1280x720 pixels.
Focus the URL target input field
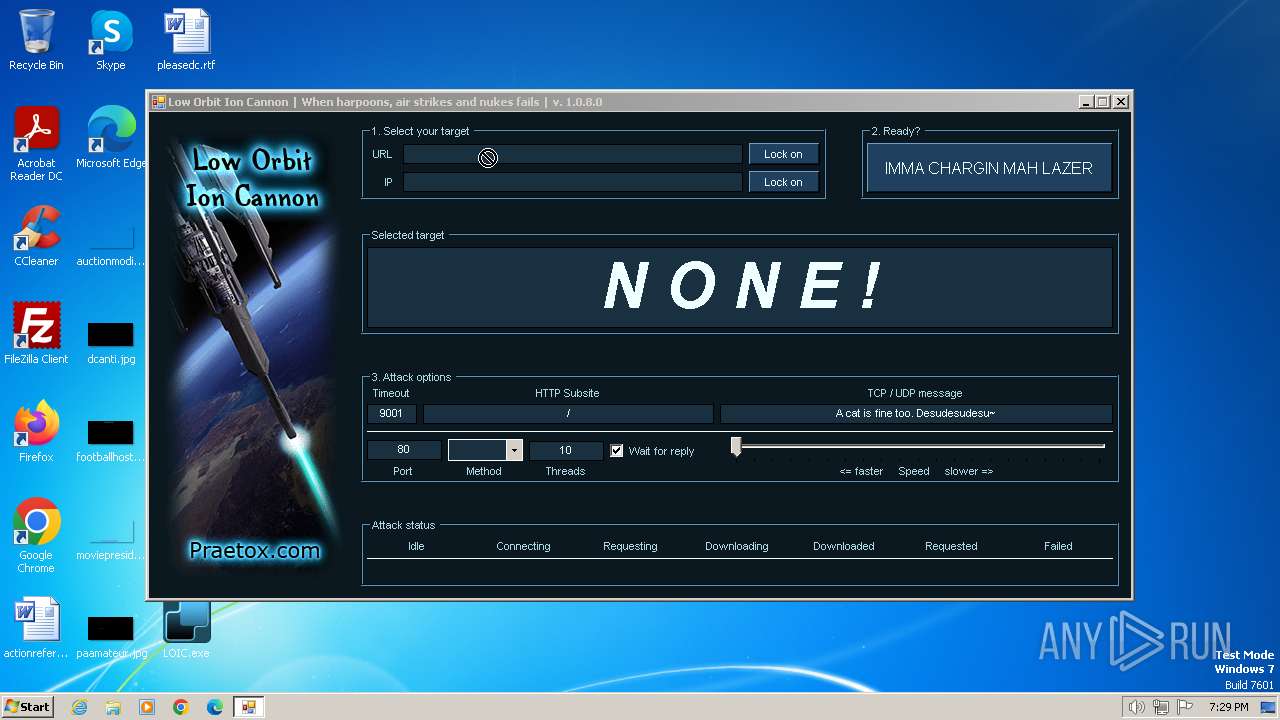(x=573, y=154)
